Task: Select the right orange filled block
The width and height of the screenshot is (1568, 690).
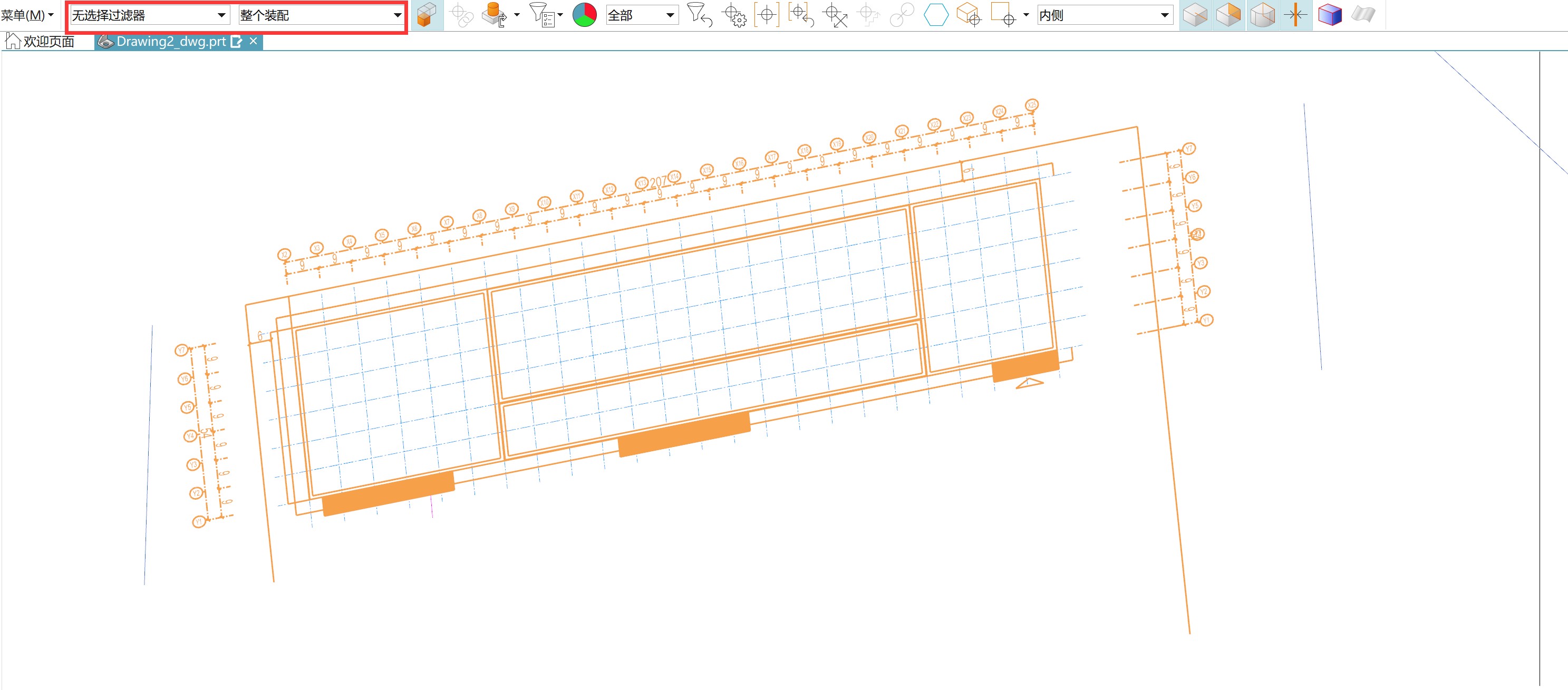Action: click(x=1025, y=366)
